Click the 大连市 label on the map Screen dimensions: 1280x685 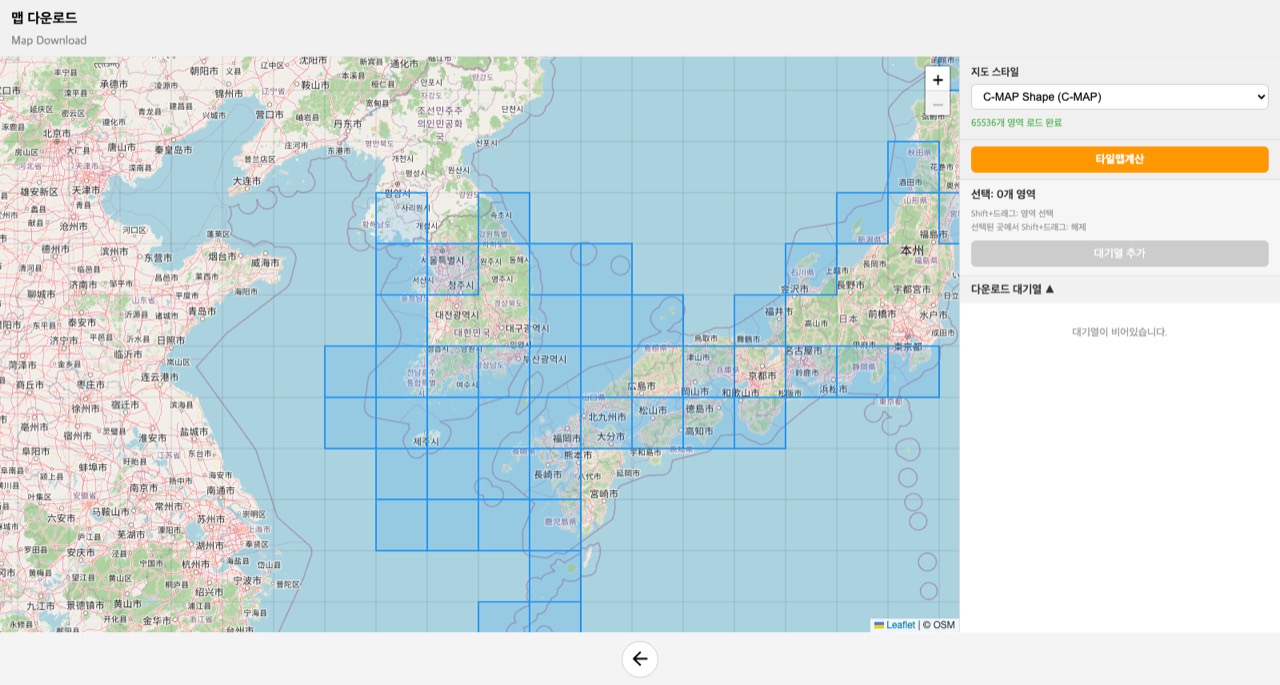[246, 181]
